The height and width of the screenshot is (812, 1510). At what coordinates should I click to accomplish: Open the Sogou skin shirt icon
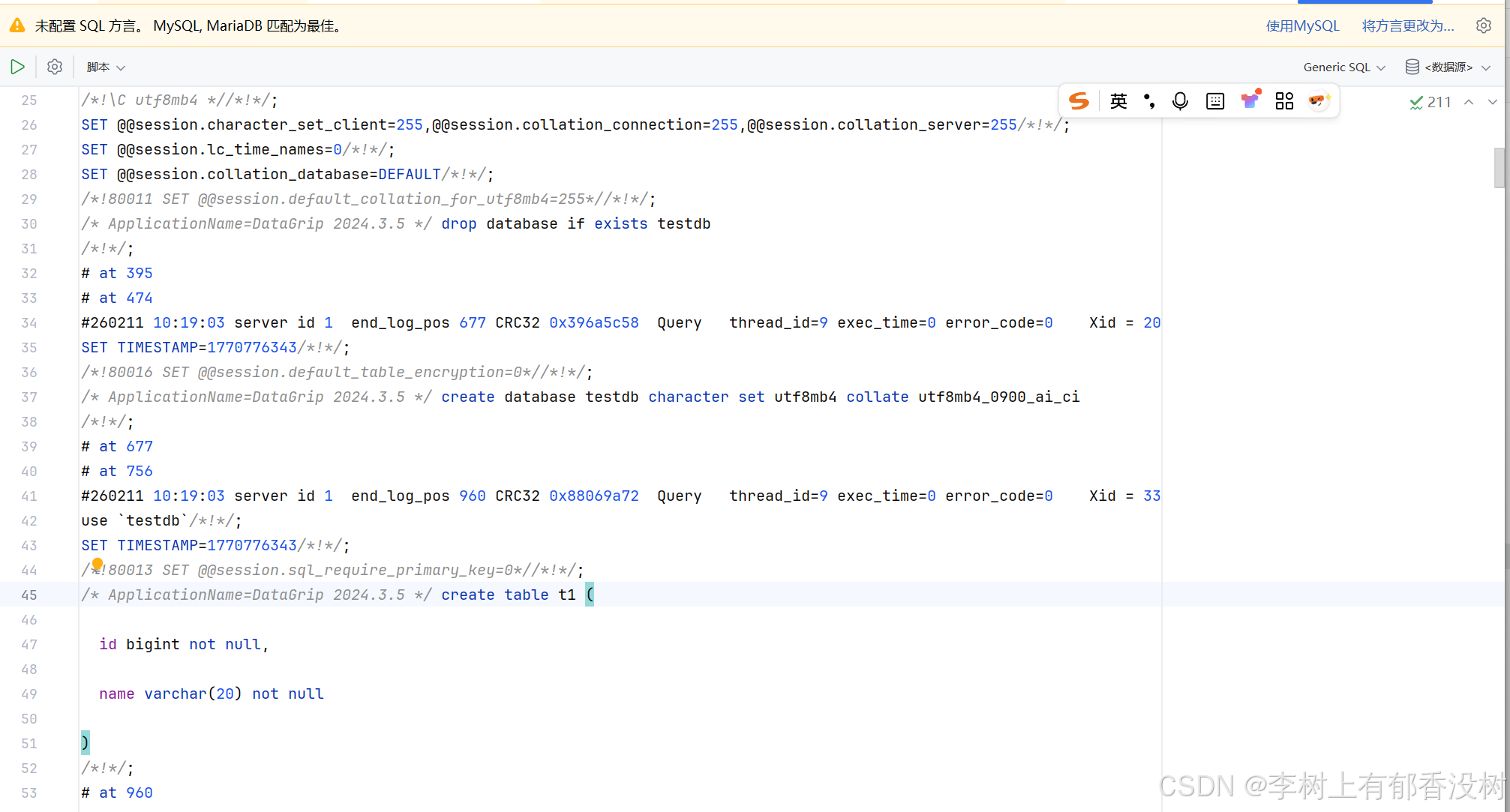pos(1250,100)
